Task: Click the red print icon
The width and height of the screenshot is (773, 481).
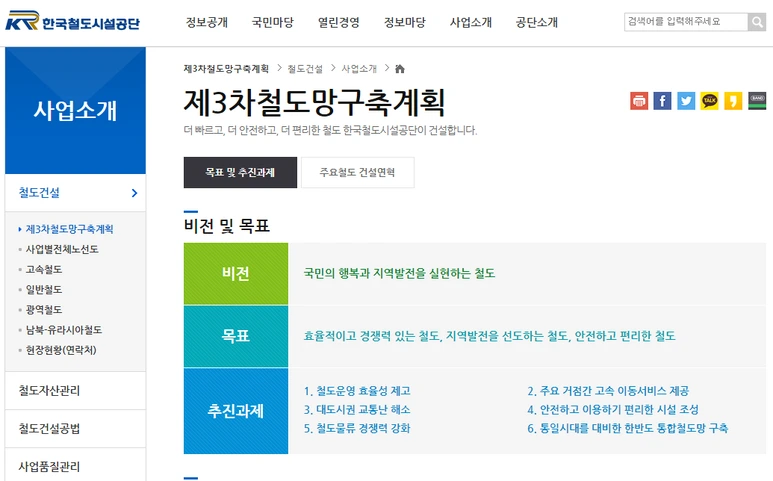Action: [639, 101]
